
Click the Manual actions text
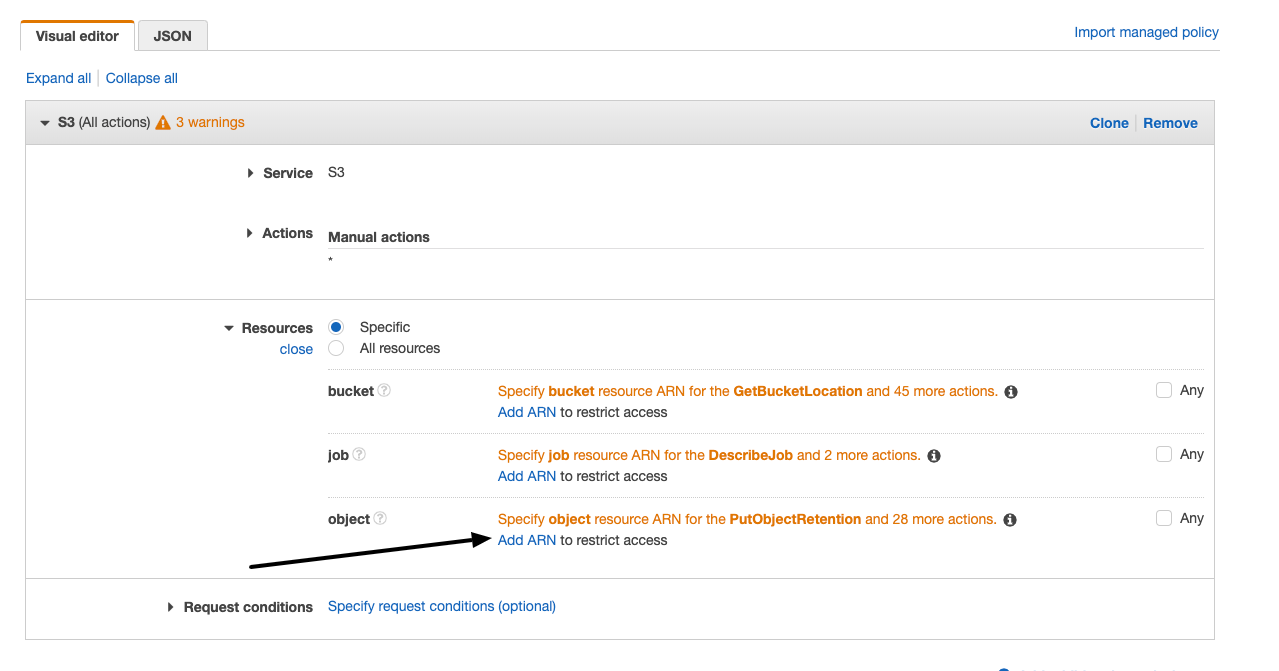tap(379, 237)
